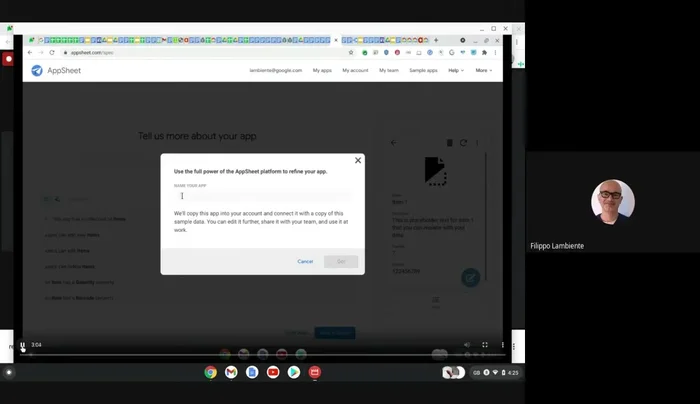Pause the video playback
This screenshot has height=404, width=700.
coord(22,345)
